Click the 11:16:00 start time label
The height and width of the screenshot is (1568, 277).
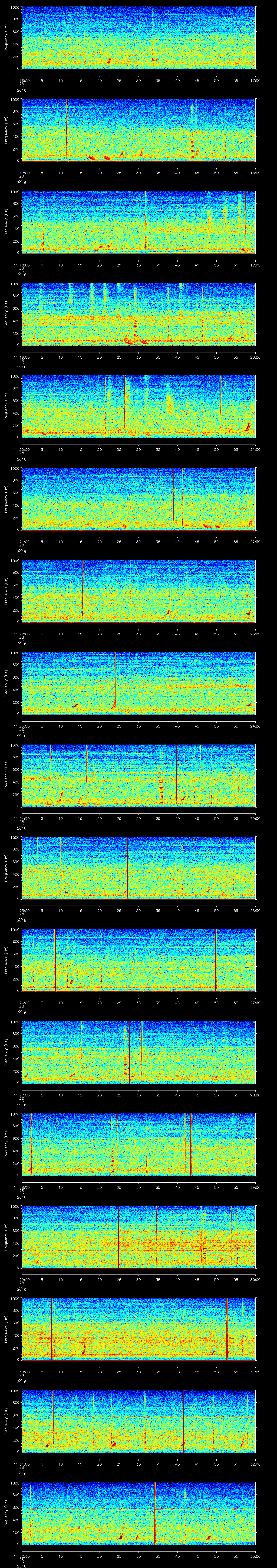click(x=21, y=80)
